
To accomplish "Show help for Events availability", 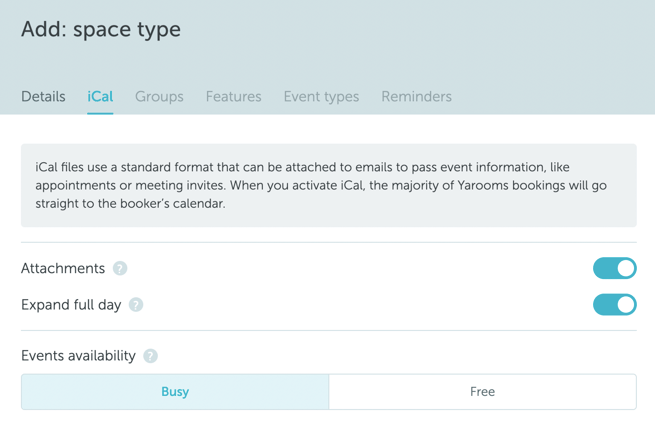I will (150, 356).
